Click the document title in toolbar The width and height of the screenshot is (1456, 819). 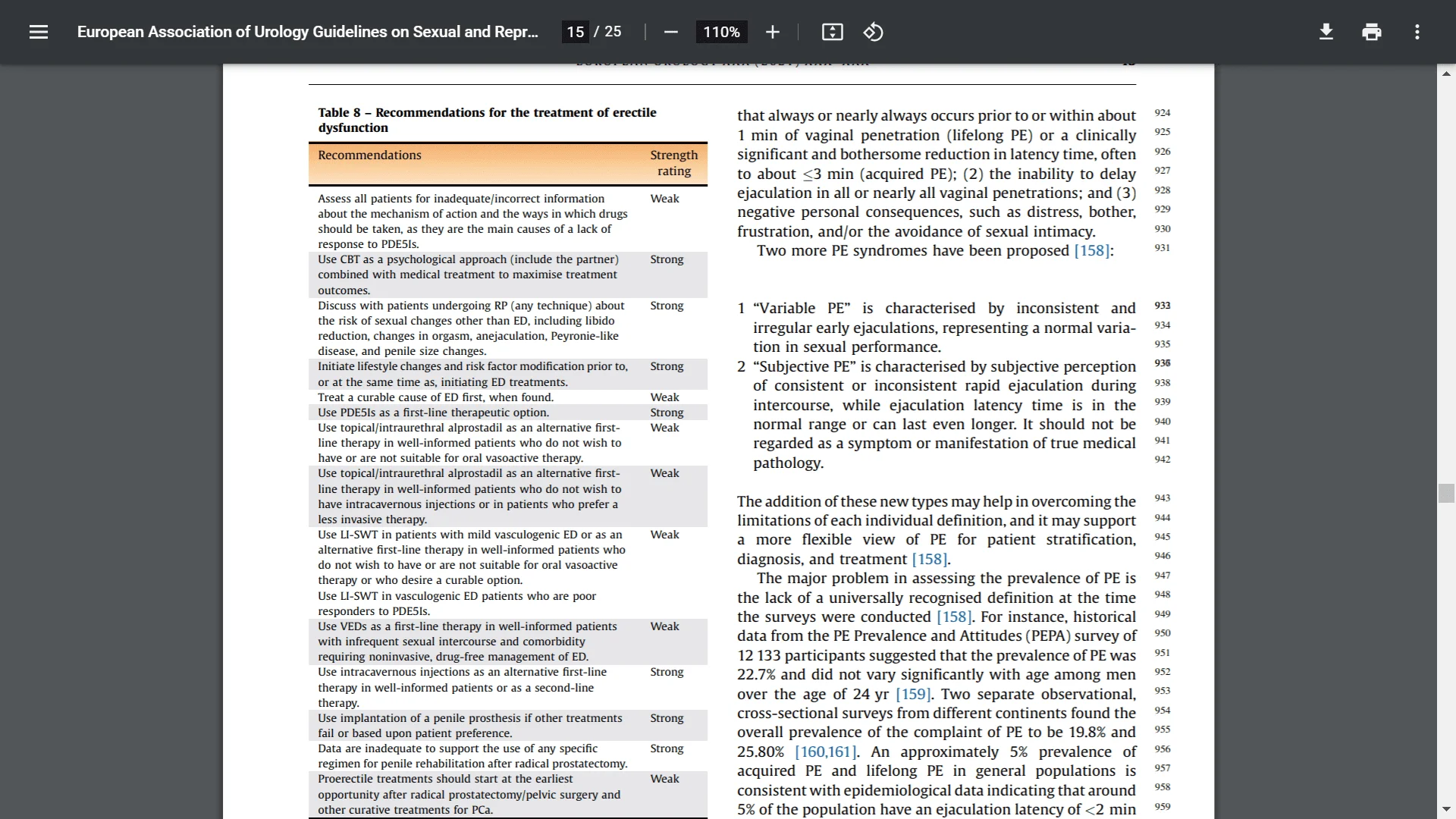[x=308, y=32]
